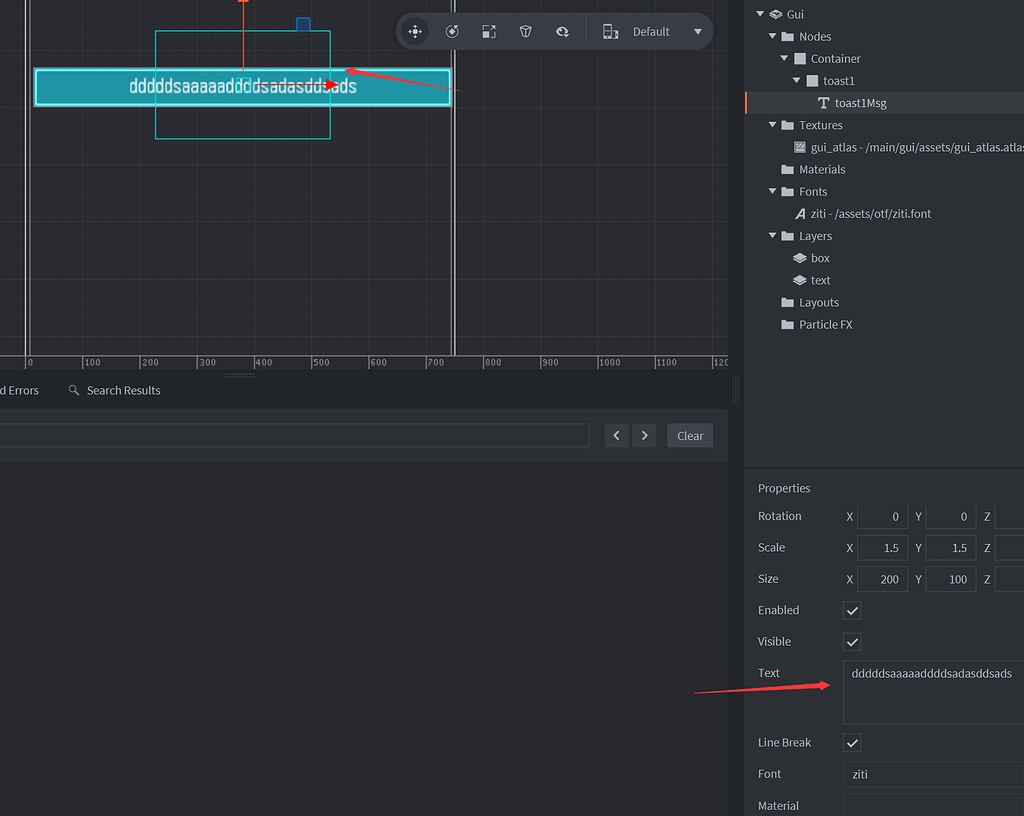The image size is (1024, 816).
Task: Select the Move tool
Action: [x=415, y=31]
